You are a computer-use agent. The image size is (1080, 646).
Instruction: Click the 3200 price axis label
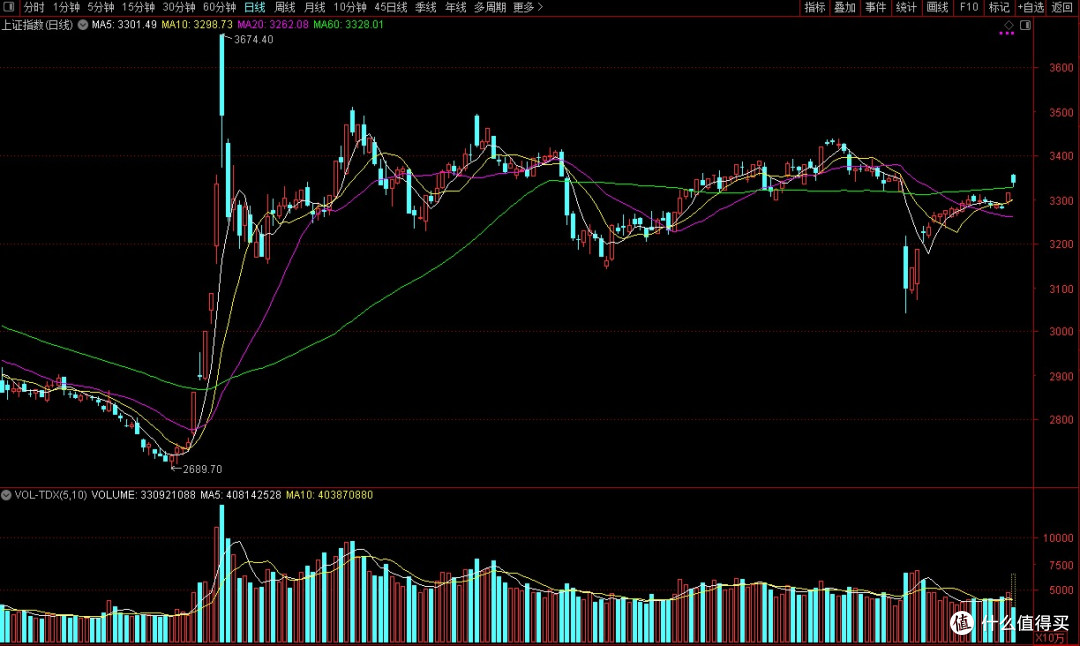pos(1061,244)
